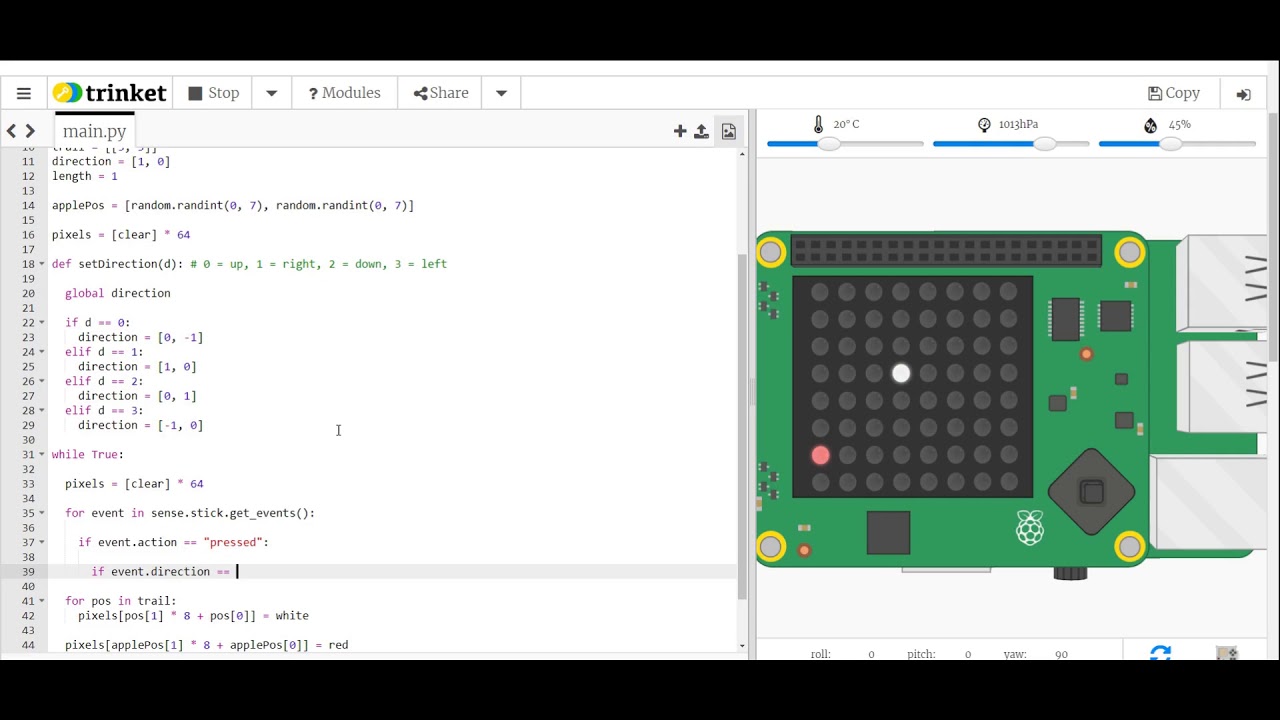Click the text 'global direction'
This screenshot has height=720, width=1280.
pos(118,294)
